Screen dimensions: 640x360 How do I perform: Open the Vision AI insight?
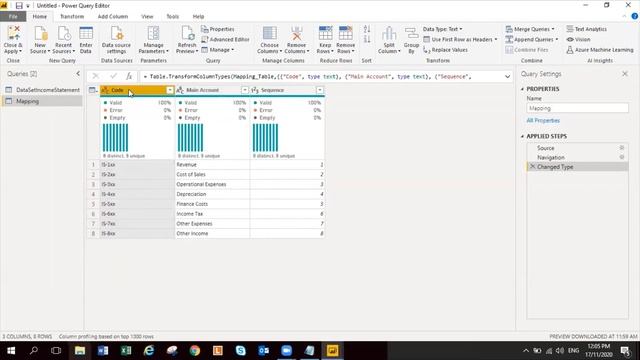pyautogui.click(x=578, y=40)
